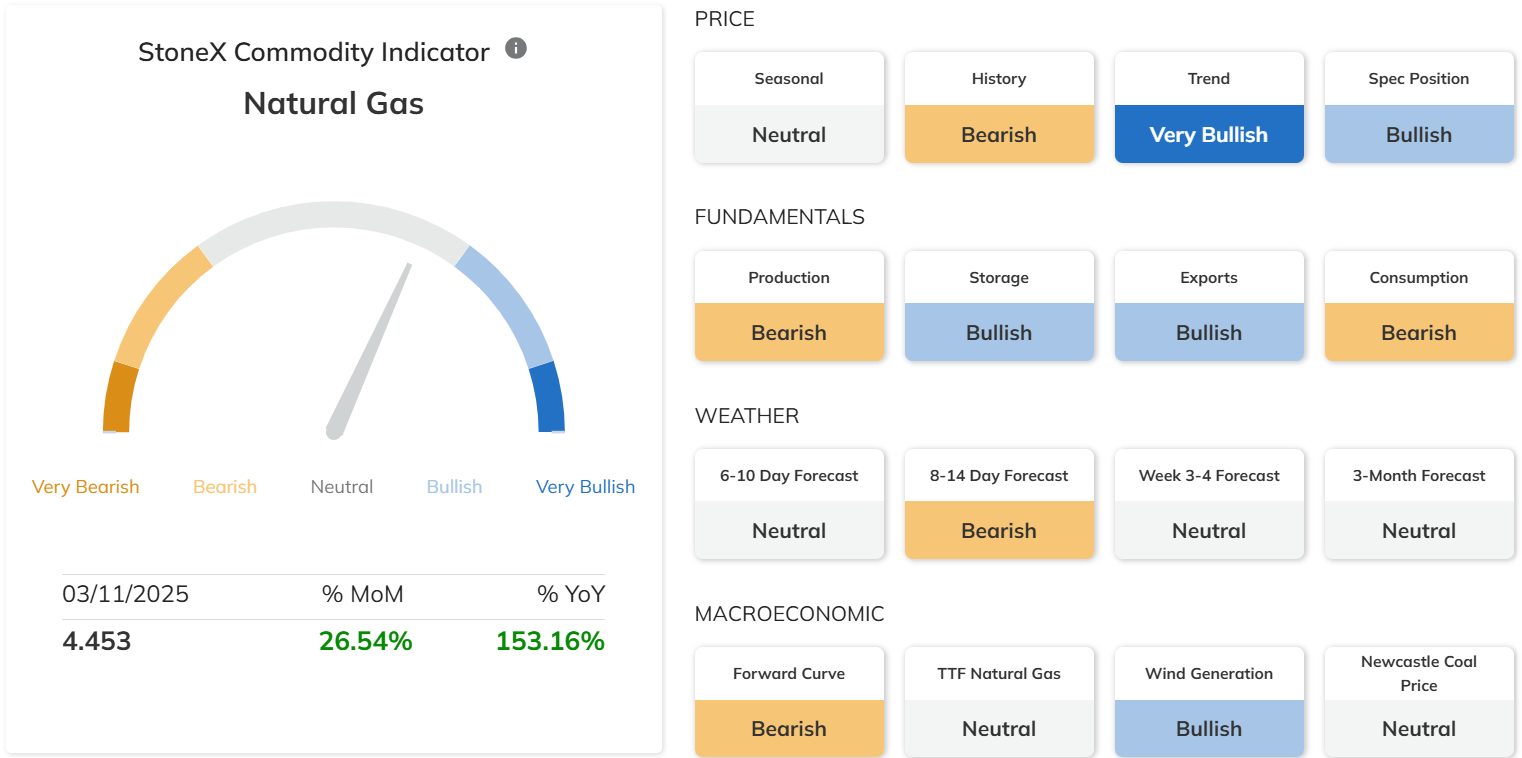Viewport: 1522px width, 758px height.
Task: Click the dark orange Very Bearish gauge segment
Action: [x=120, y=398]
